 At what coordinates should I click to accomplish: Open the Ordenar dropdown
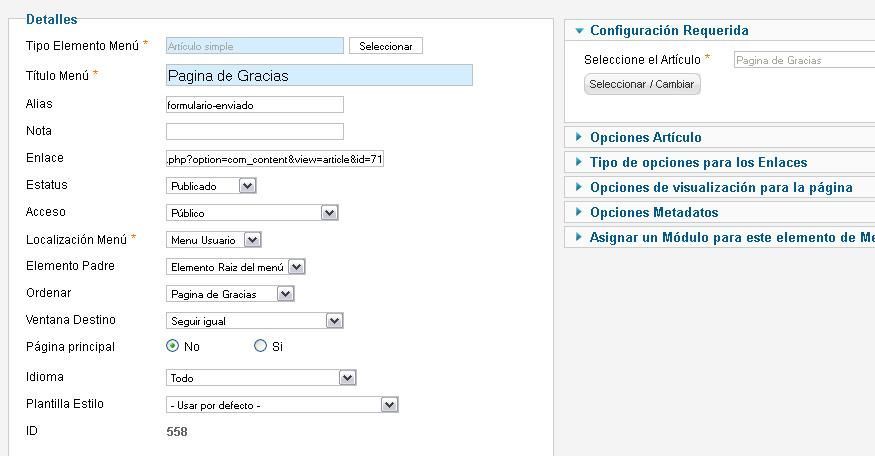(x=230, y=294)
